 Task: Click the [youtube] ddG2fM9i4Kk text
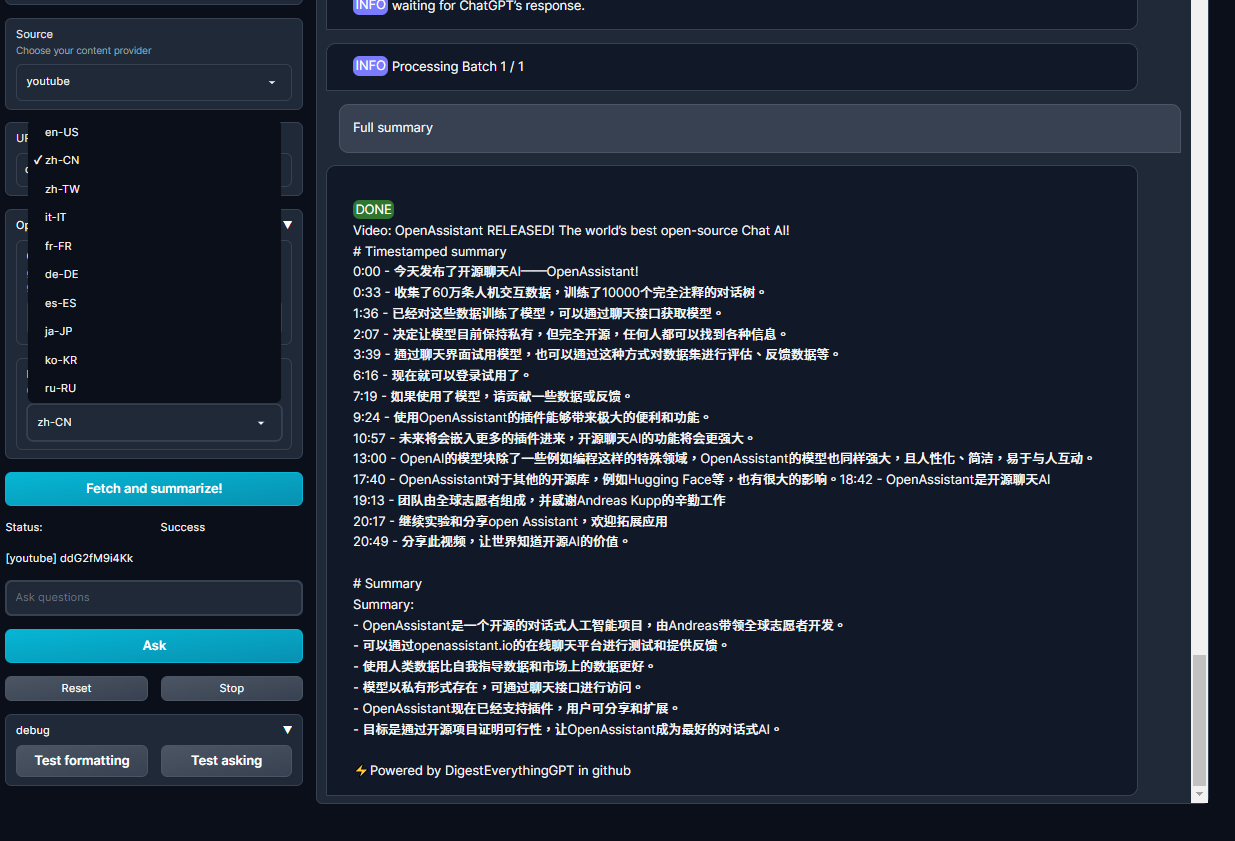point(69,558)
